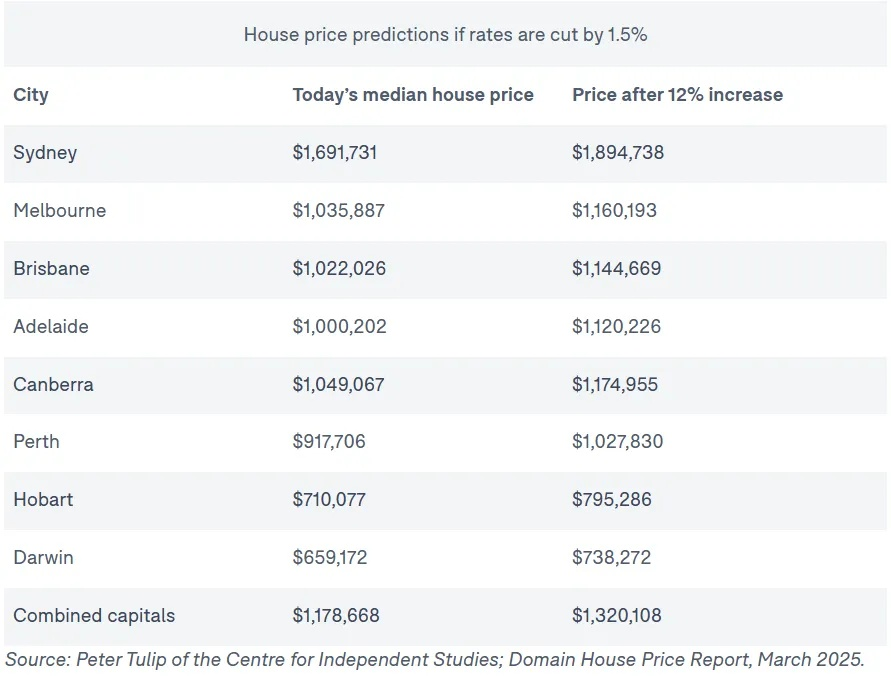Click Sydney's median price $1,691,731

335,153
